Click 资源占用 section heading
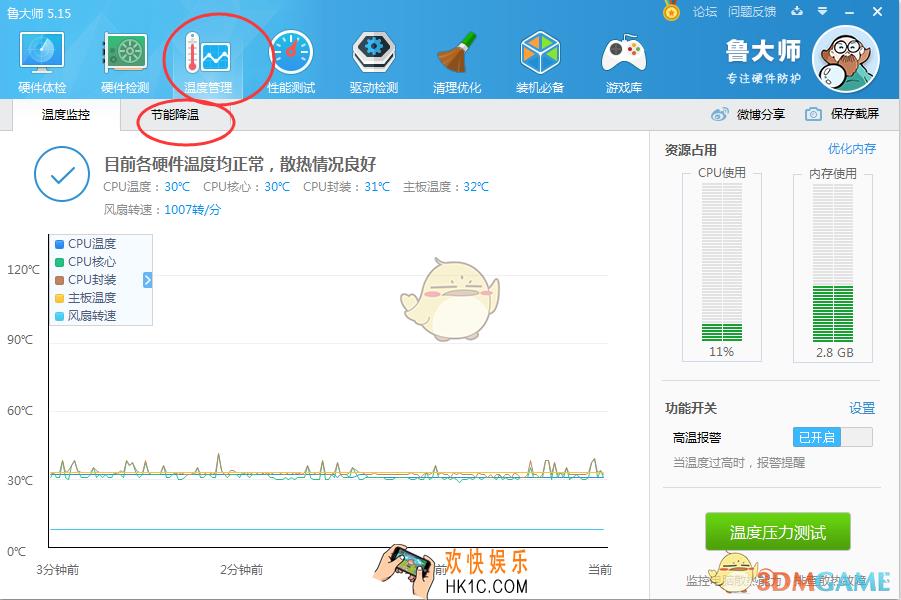Screen dimensions: 901x600 click(691, 151)
